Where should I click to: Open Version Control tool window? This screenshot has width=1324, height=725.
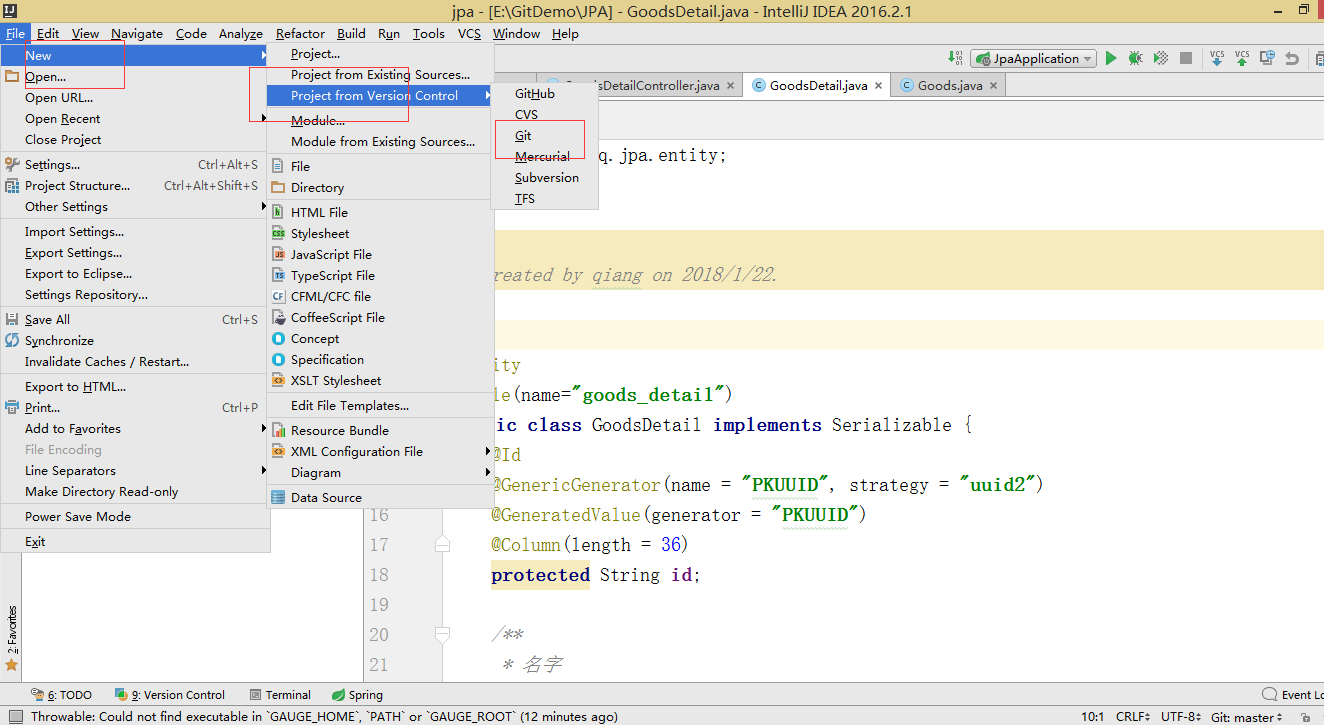click(x=170, y=695)
